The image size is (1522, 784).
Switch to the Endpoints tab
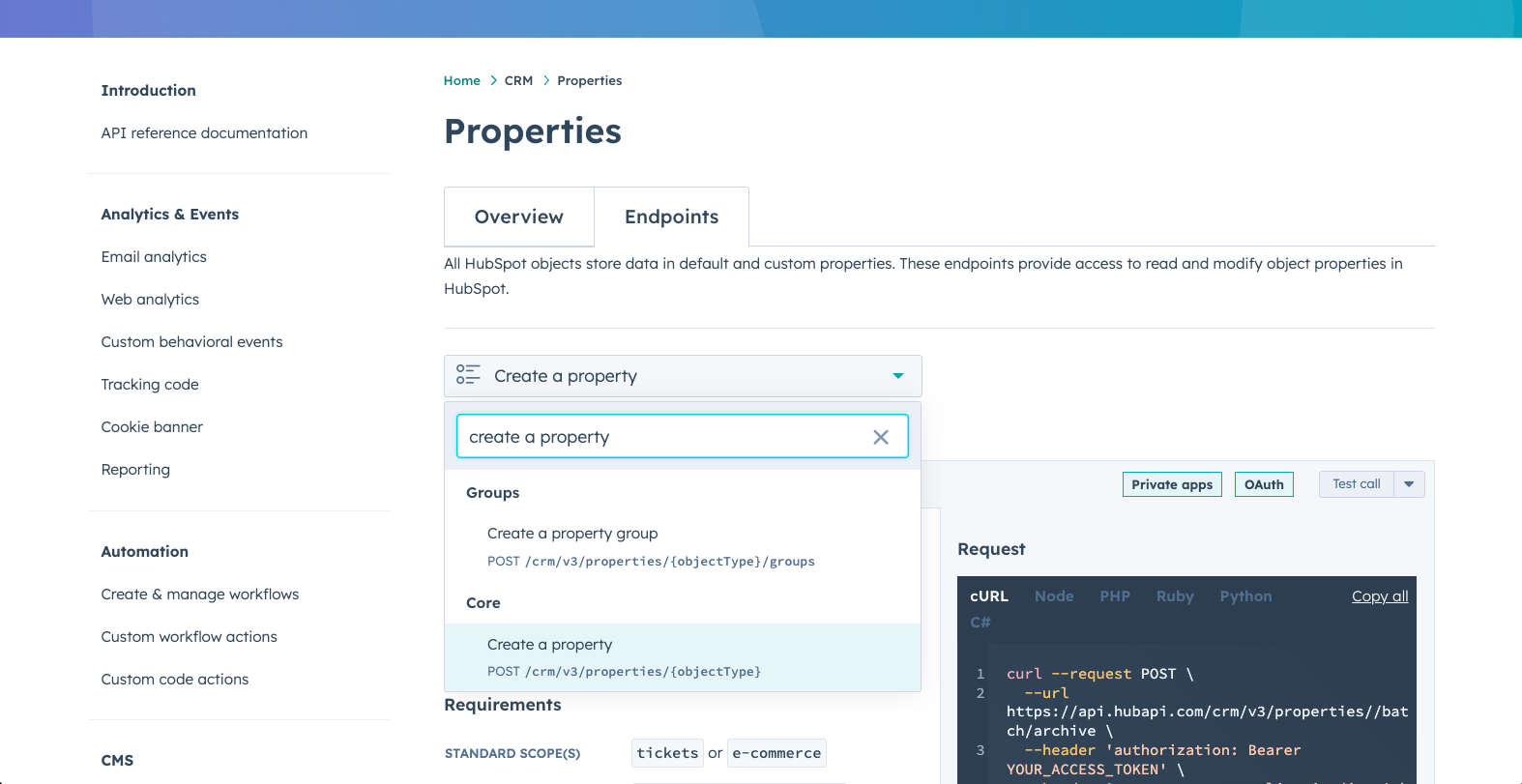coord(671,217)
